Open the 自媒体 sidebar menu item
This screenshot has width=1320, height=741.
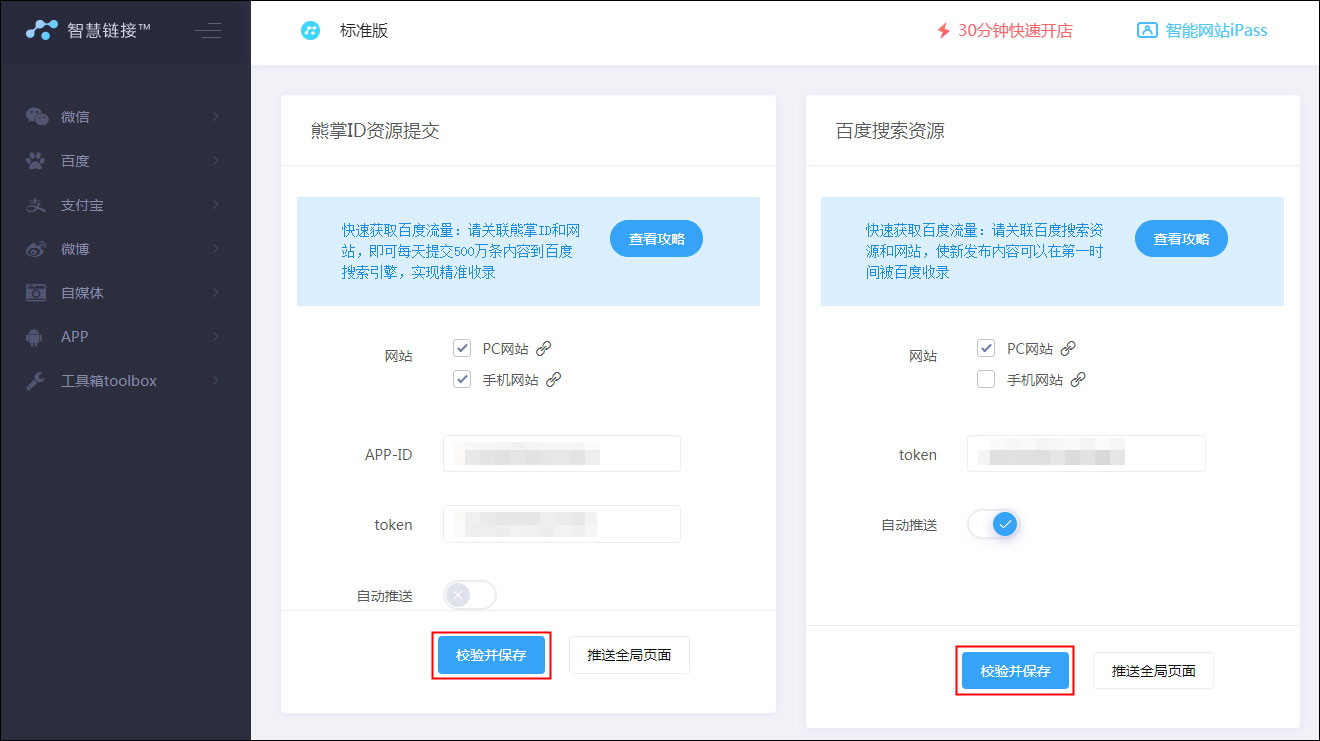pyautogui.click(x=125, y=293)
